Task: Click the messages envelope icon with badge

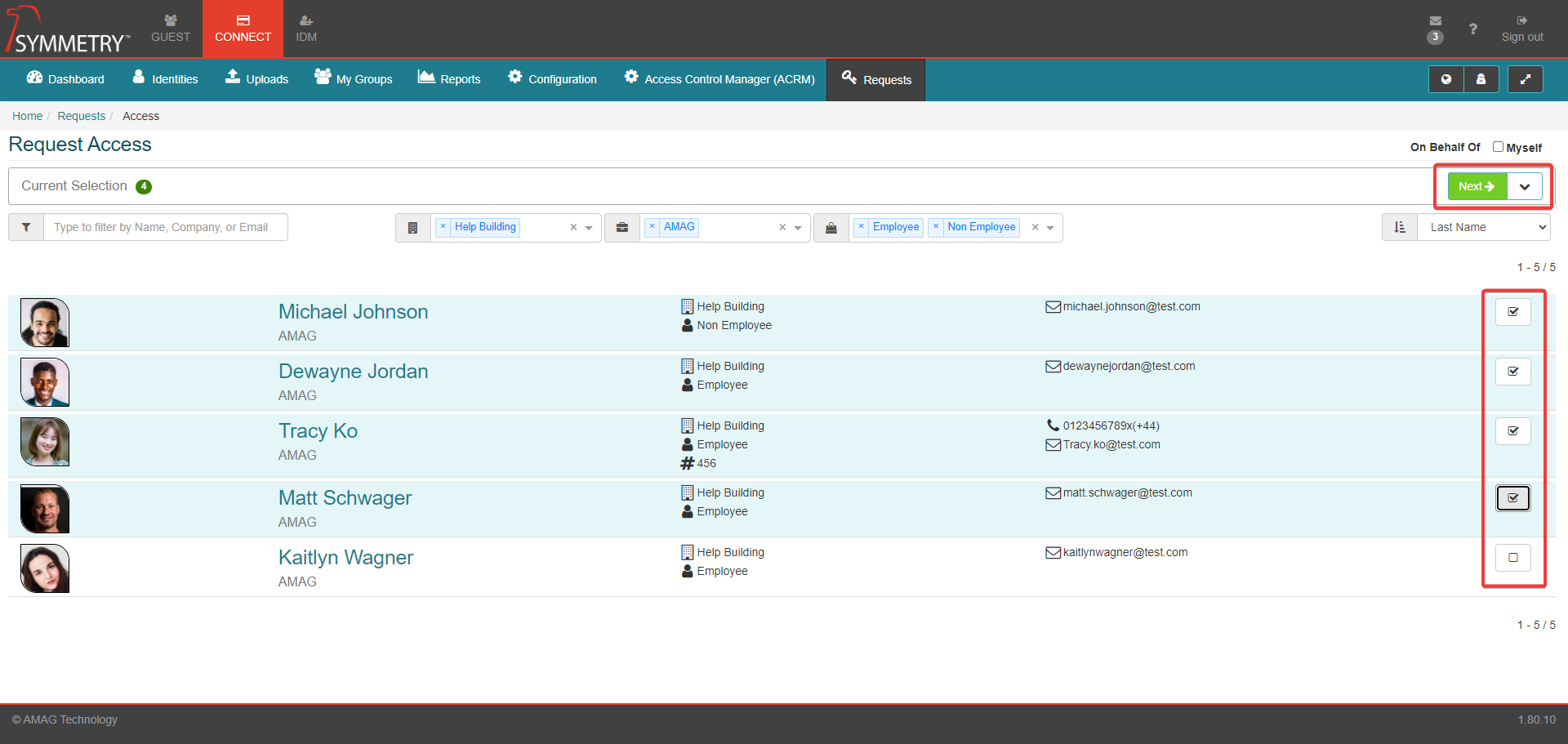Action: (1435, 21)
